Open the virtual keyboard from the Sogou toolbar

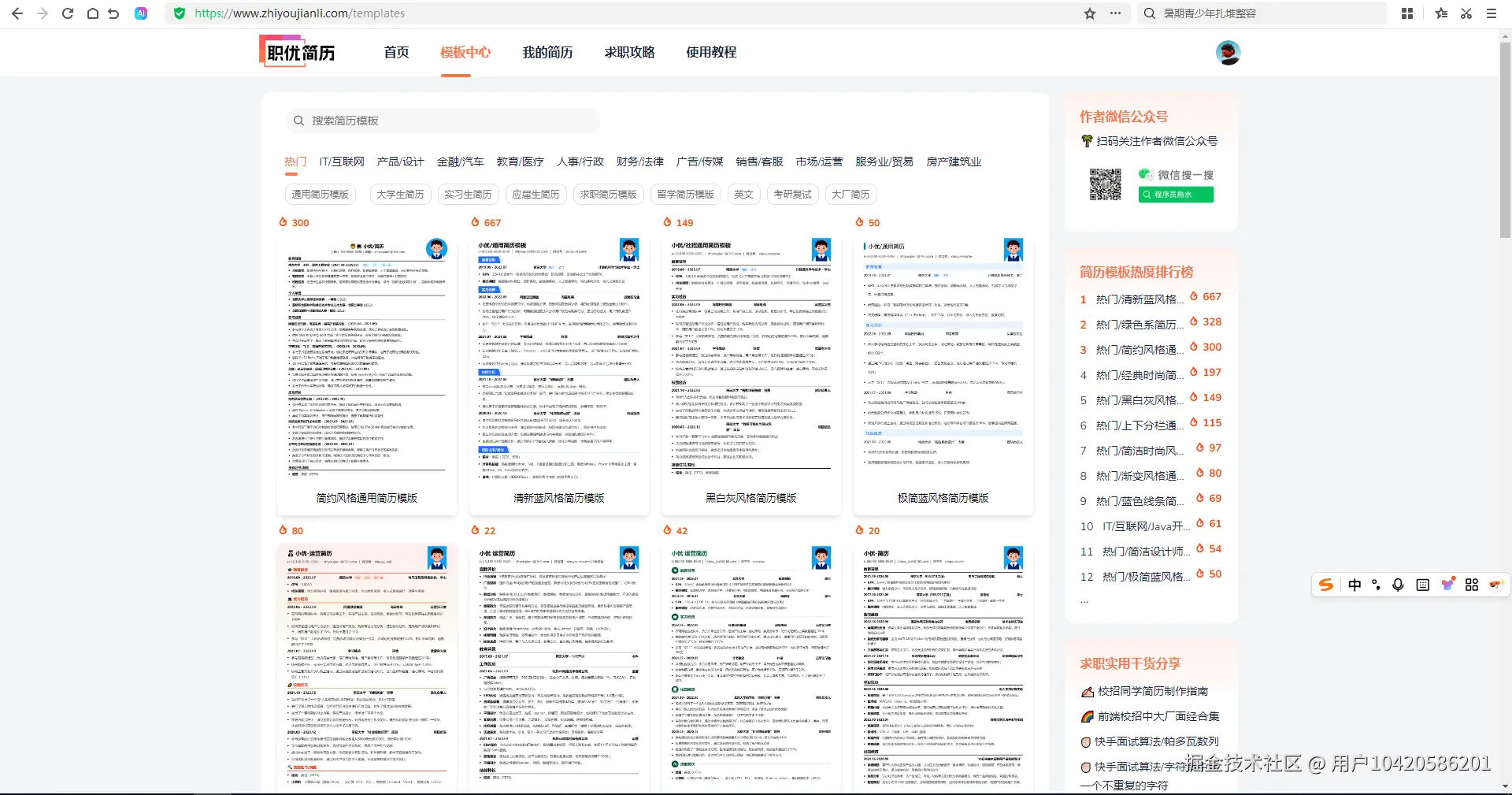click(x=1423, y=585)
